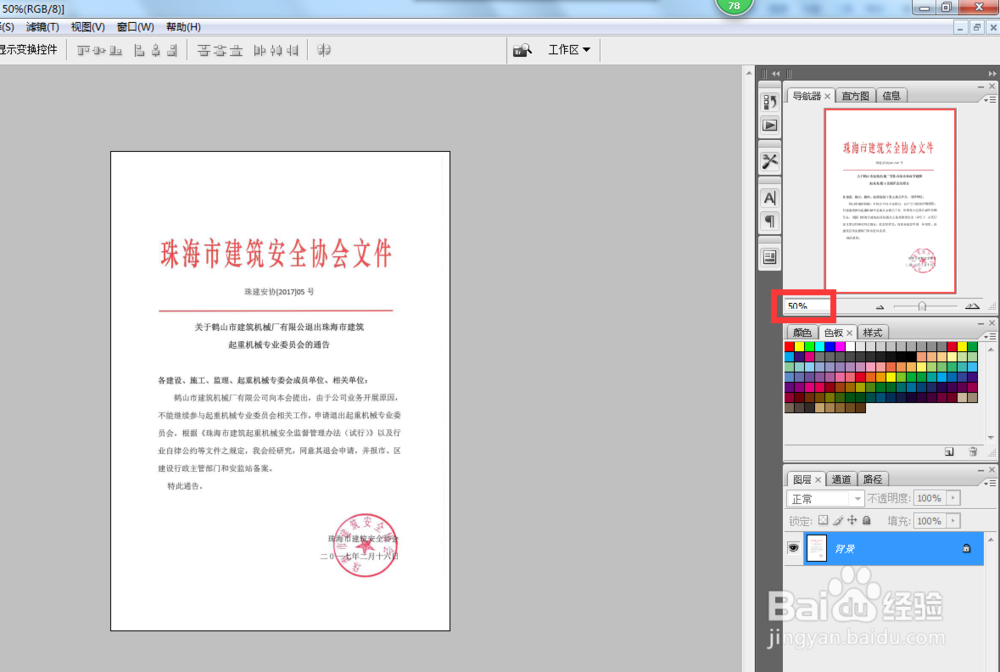Image resolution: width=1000 pixels, height=672 pixels.
Task: Open the 窗口(W) menu
Action: pos(135,27)
